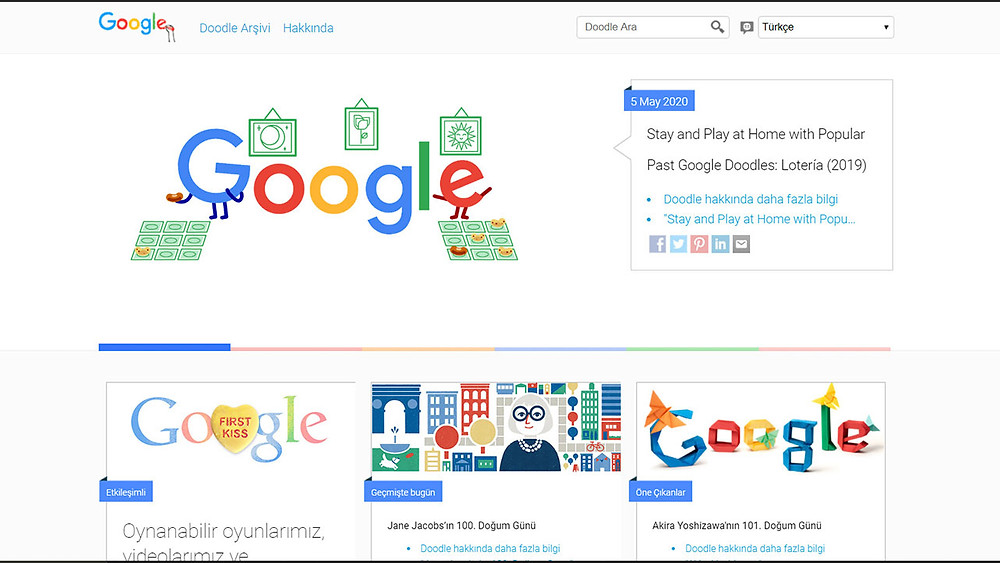
Task: Open 'Doodle hakkında daha fazla bilgi' for Lotería
Action: pos(751,199)
